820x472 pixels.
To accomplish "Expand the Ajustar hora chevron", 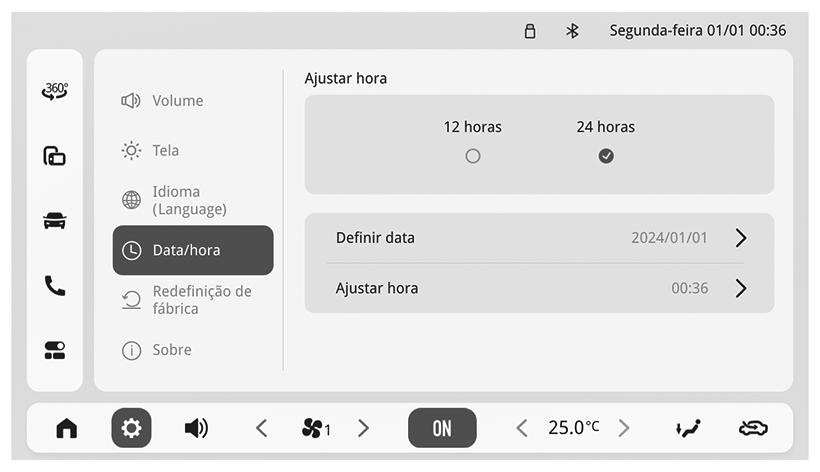I will [741, 288].
